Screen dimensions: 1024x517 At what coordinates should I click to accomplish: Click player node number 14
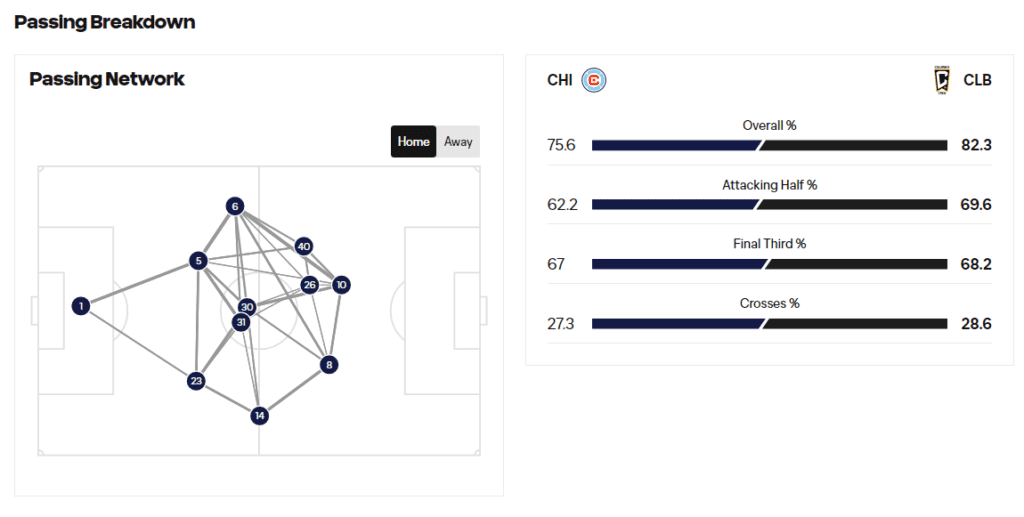point(259,415)
